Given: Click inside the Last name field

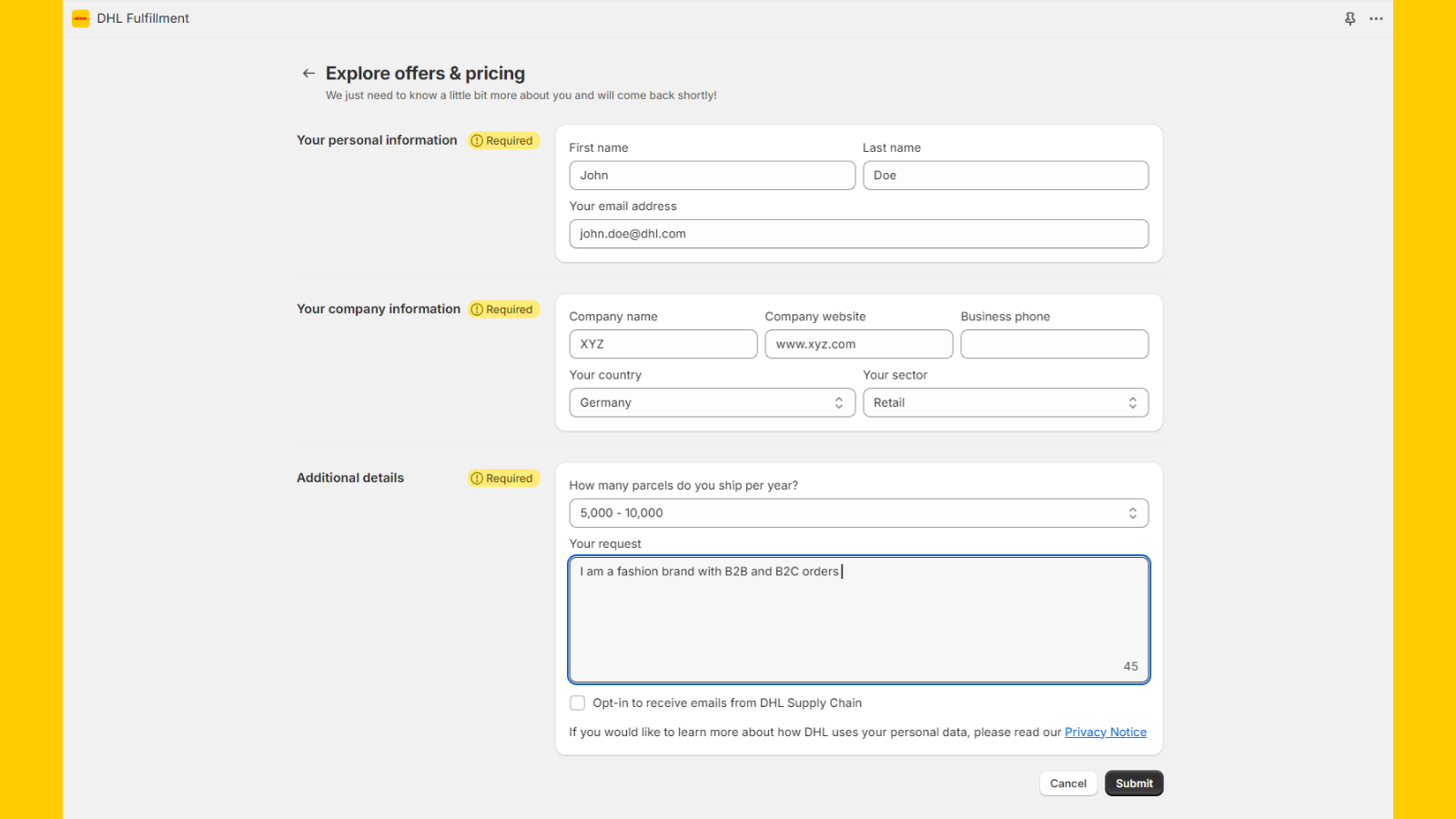Looking at the screenshot, I should point(1005,175).
